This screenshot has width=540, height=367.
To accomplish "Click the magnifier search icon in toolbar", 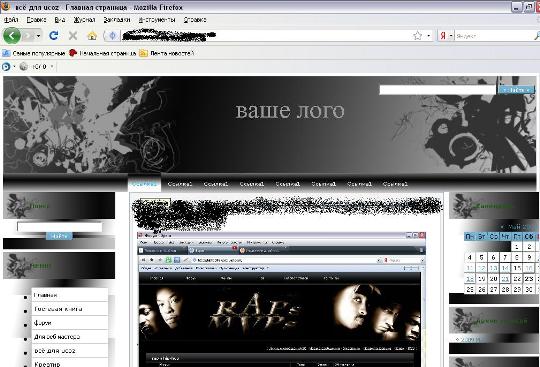I will (537, 36).
